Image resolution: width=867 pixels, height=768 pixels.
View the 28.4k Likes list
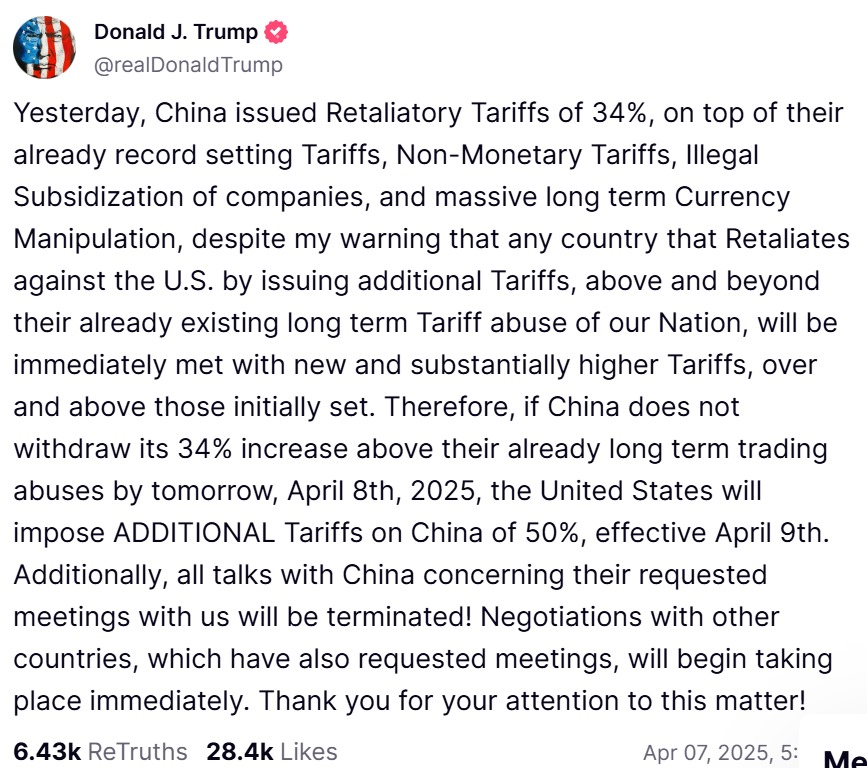pos(271,751)
